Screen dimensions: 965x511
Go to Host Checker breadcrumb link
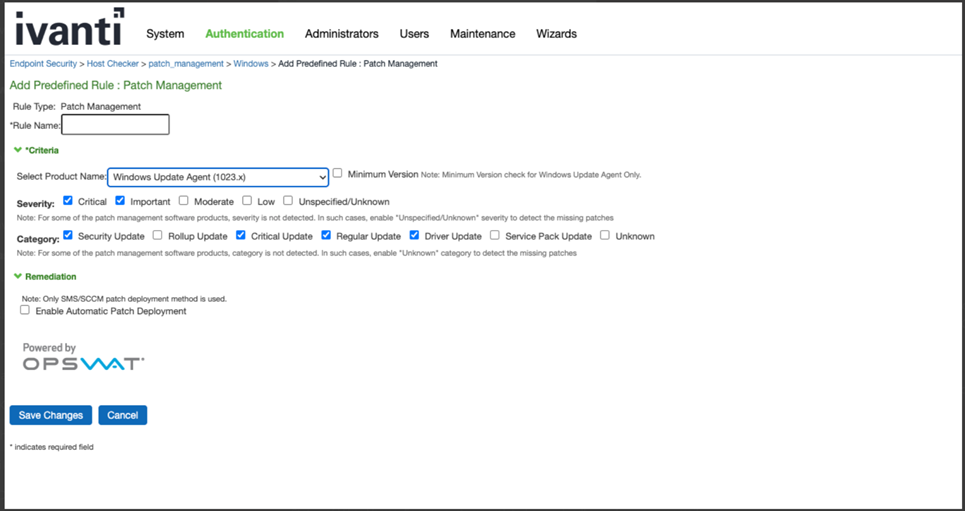pyautogui.click(x=113, y=64)
